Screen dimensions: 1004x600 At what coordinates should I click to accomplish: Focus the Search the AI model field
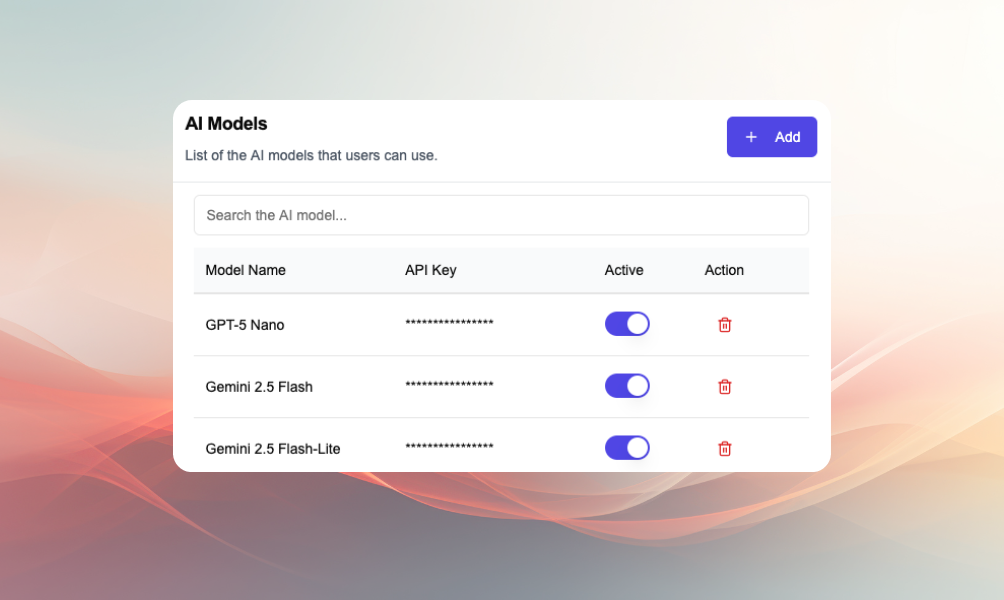pyautogui.click(x=501, y=215)
